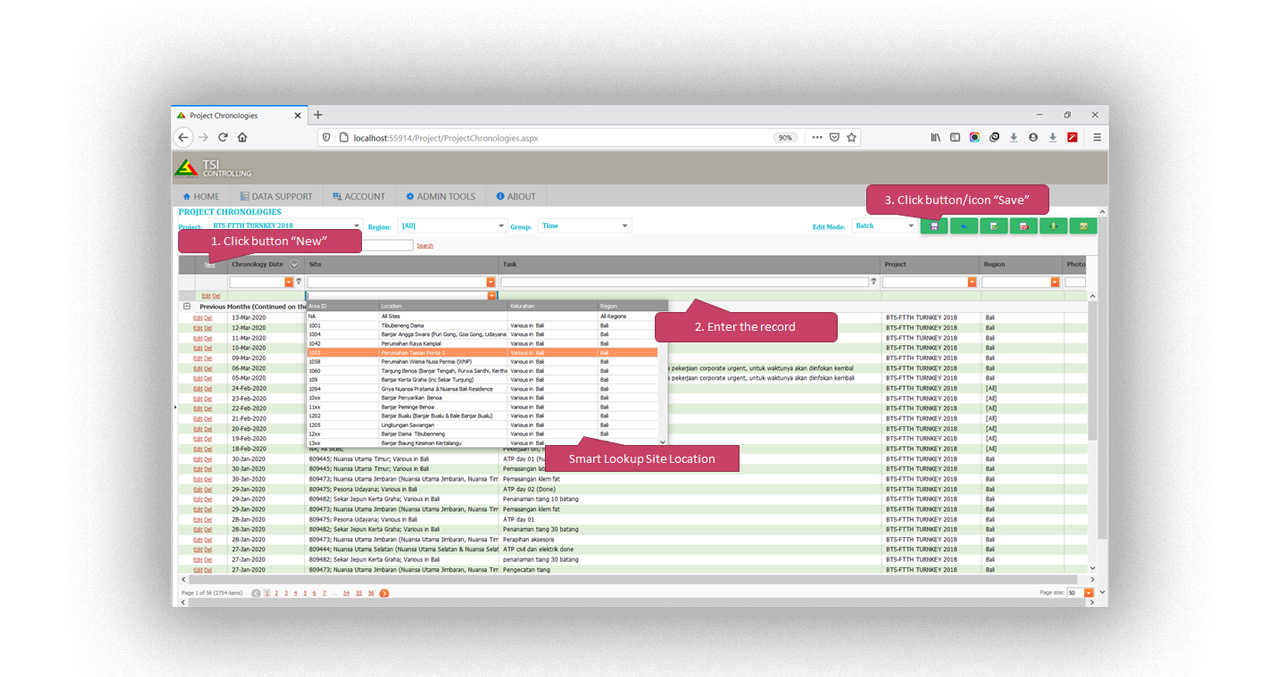Click the Save icon in the toolbar
The image size is (1280, 677).
(x=934, y=226)
